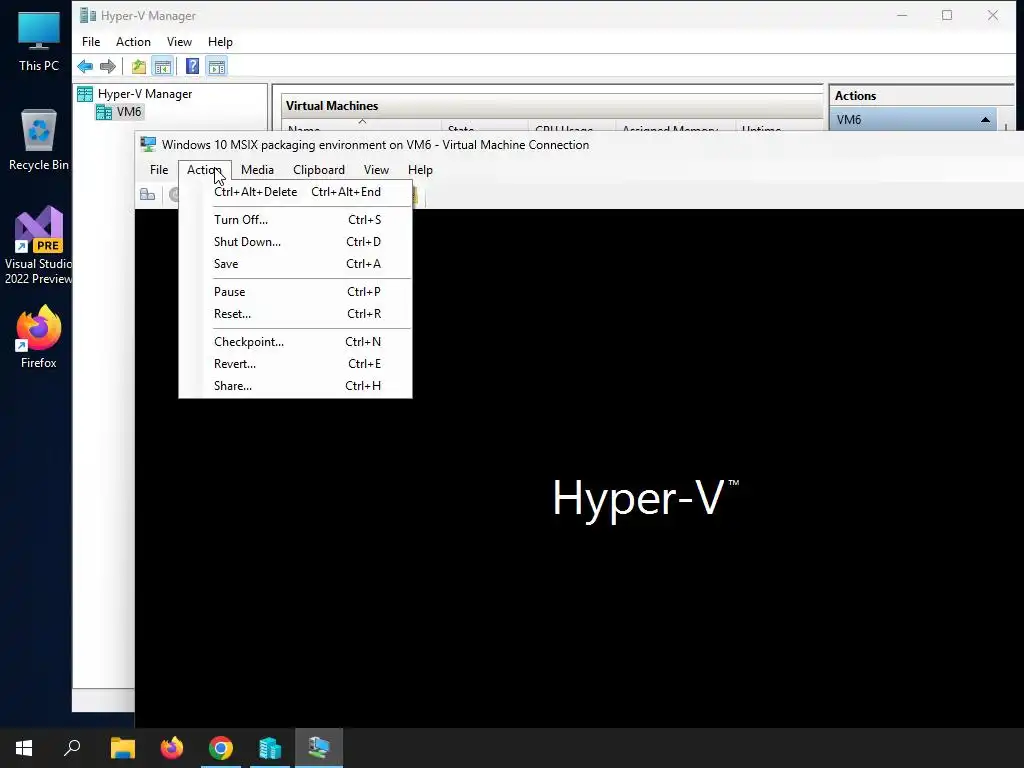The width and height of the screenshot is (1024, 768).
Task: Close the open Action menu in VM Connection
Action: pyautogui.click(x=204, y=170)
